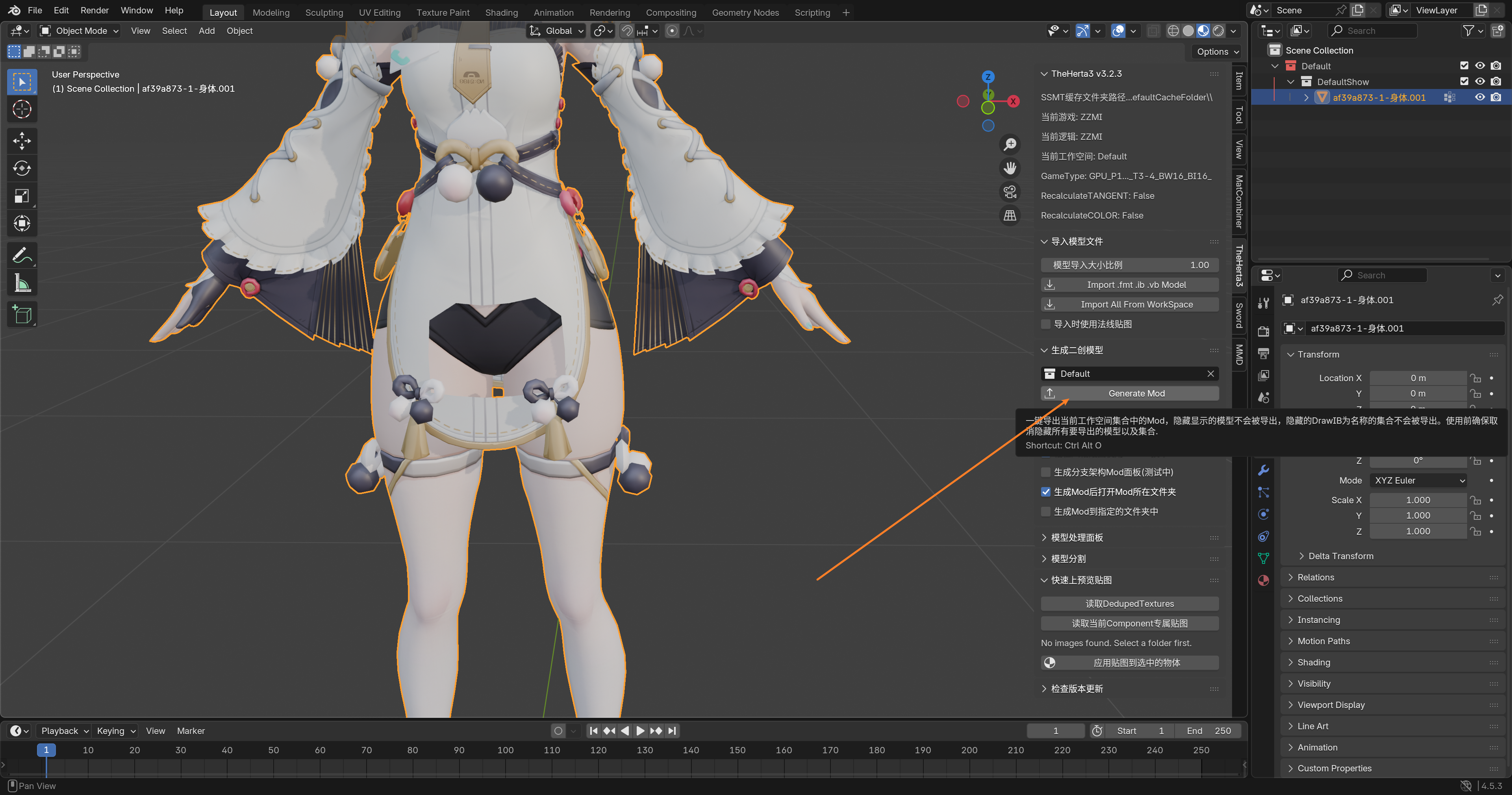Image resolution: width=1512 pixels, height=795 pixels.
Task: Select the Rotate tool
Action: 22,168
